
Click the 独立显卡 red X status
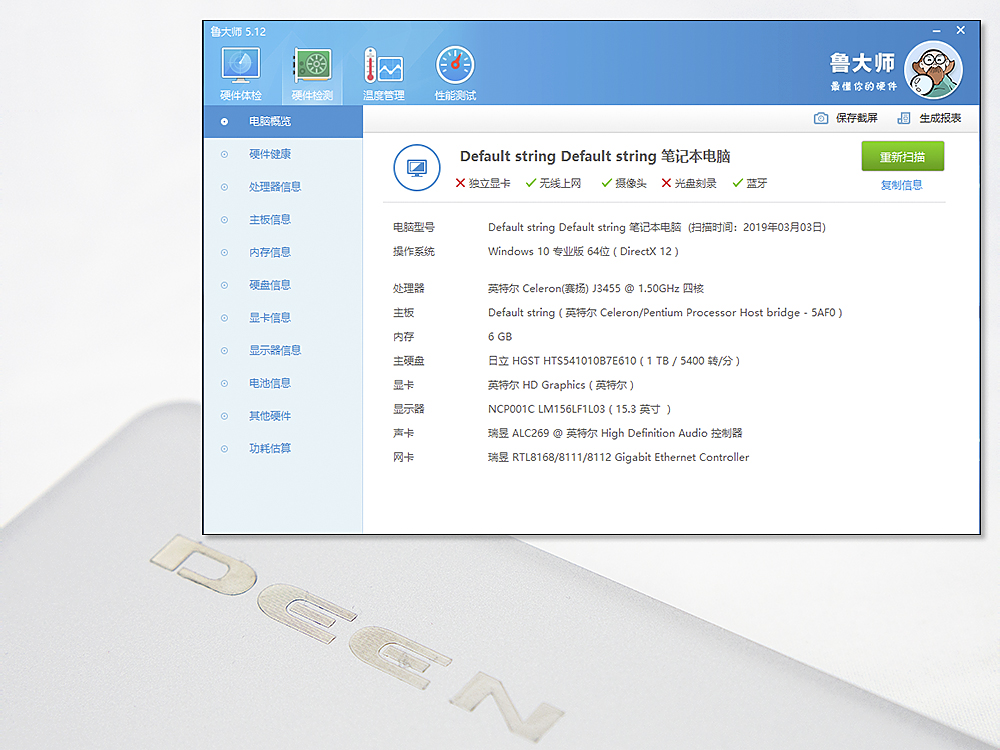coord(483,183)
